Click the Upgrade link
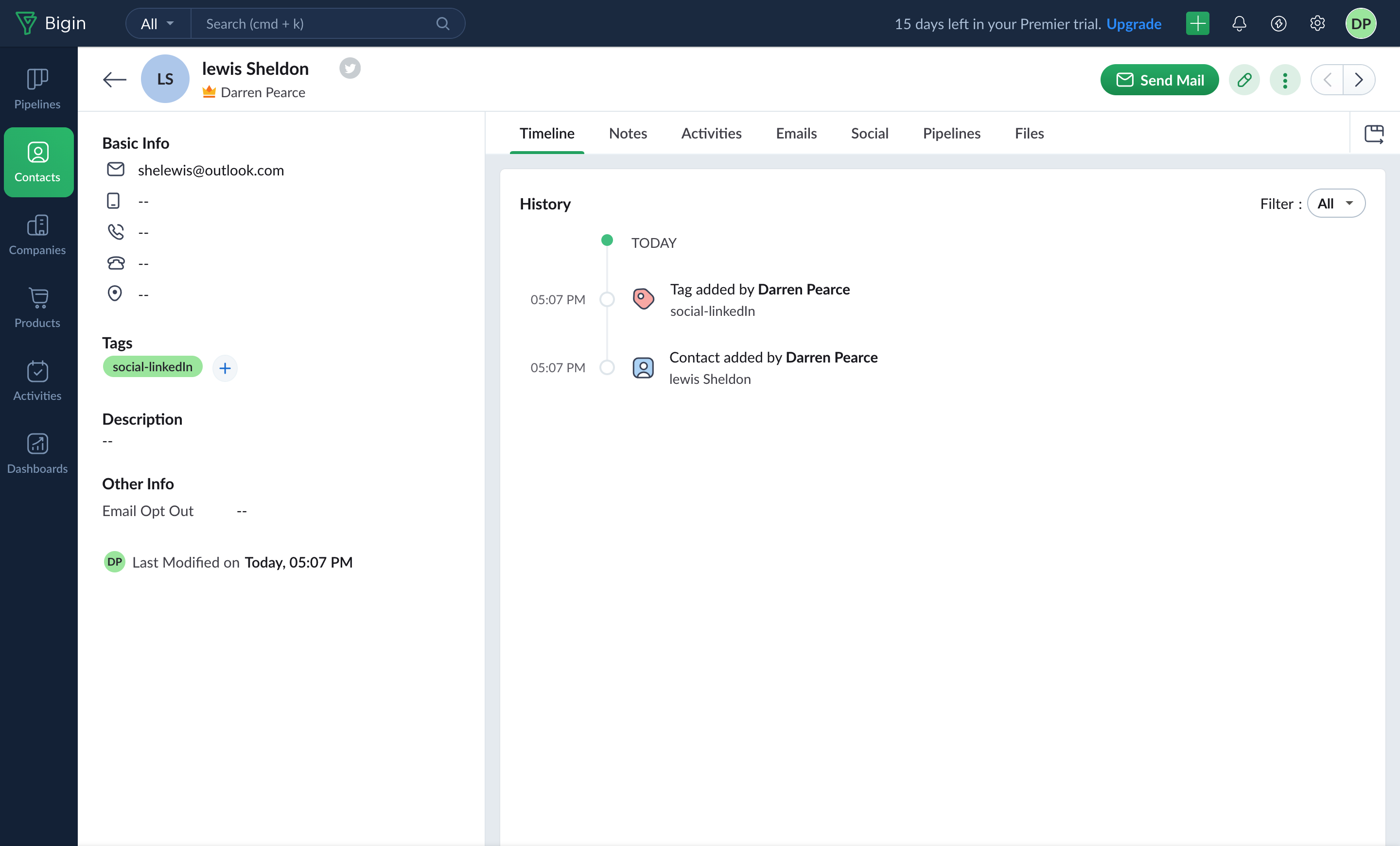Image resolution: width=1400 pixels, height=846 pixels. point(1134,24)
